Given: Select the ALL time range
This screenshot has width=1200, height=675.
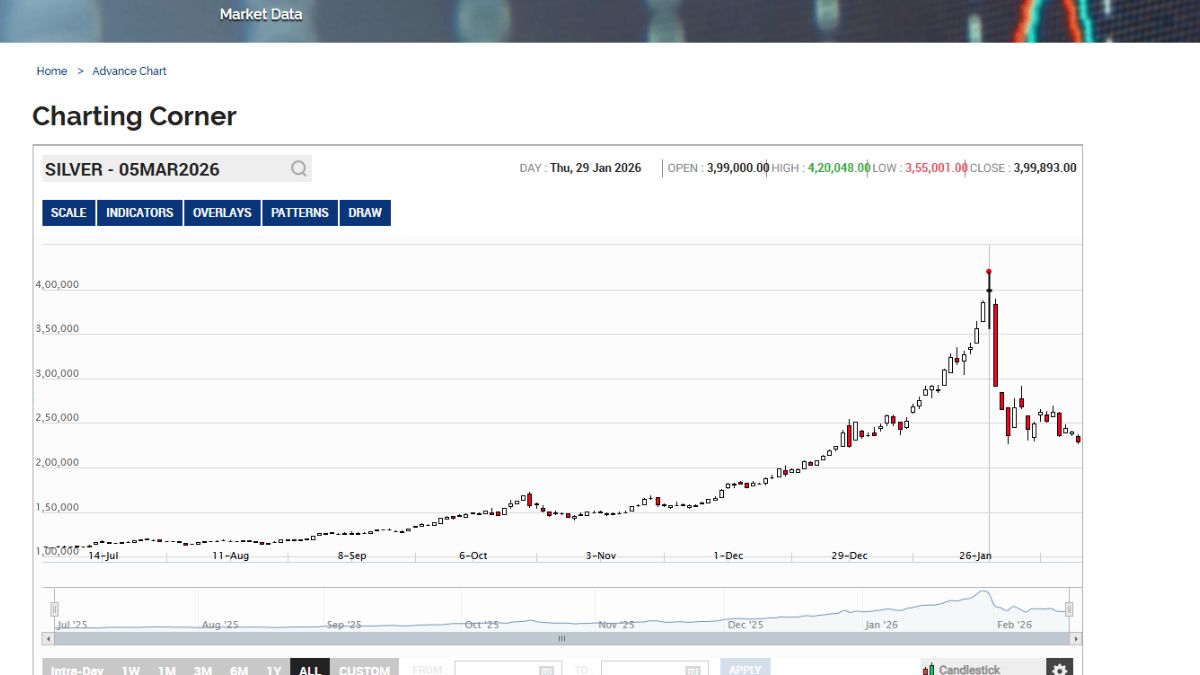Looking at the screenshot, I should point(310,669).
